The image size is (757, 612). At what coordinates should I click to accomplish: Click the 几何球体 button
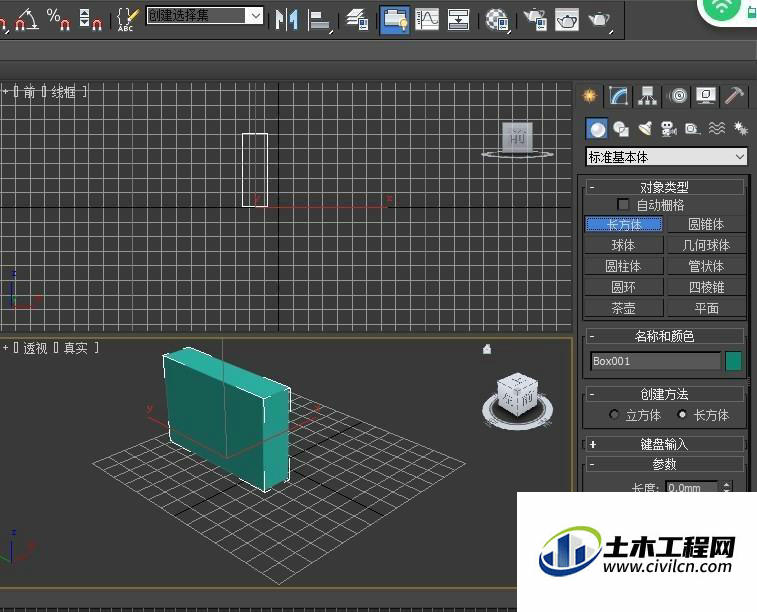coord(706,245)
